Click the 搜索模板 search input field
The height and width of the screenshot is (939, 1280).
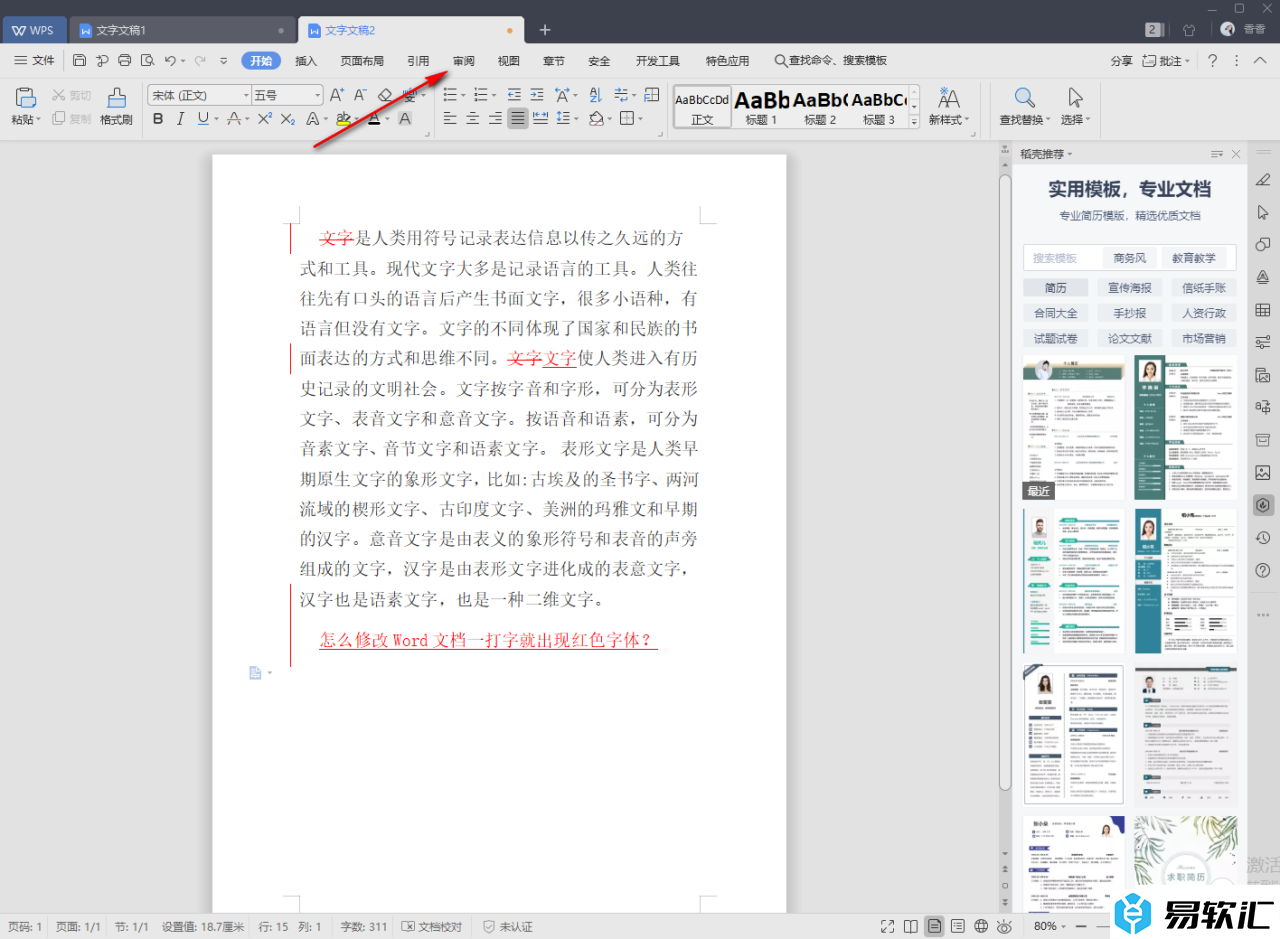pos(1060,258)
